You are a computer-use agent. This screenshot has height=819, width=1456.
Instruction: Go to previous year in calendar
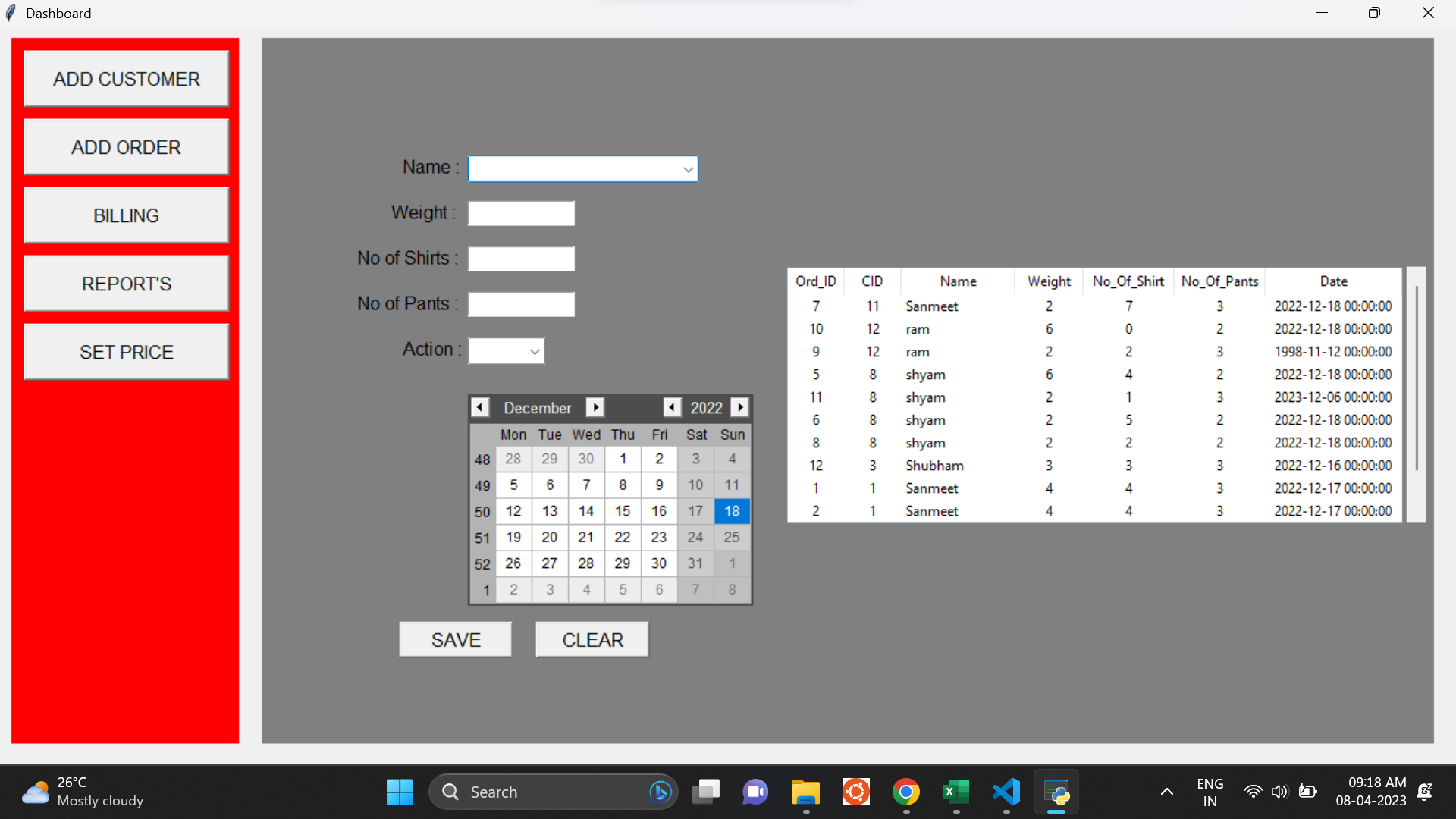(x=672, y=408)
